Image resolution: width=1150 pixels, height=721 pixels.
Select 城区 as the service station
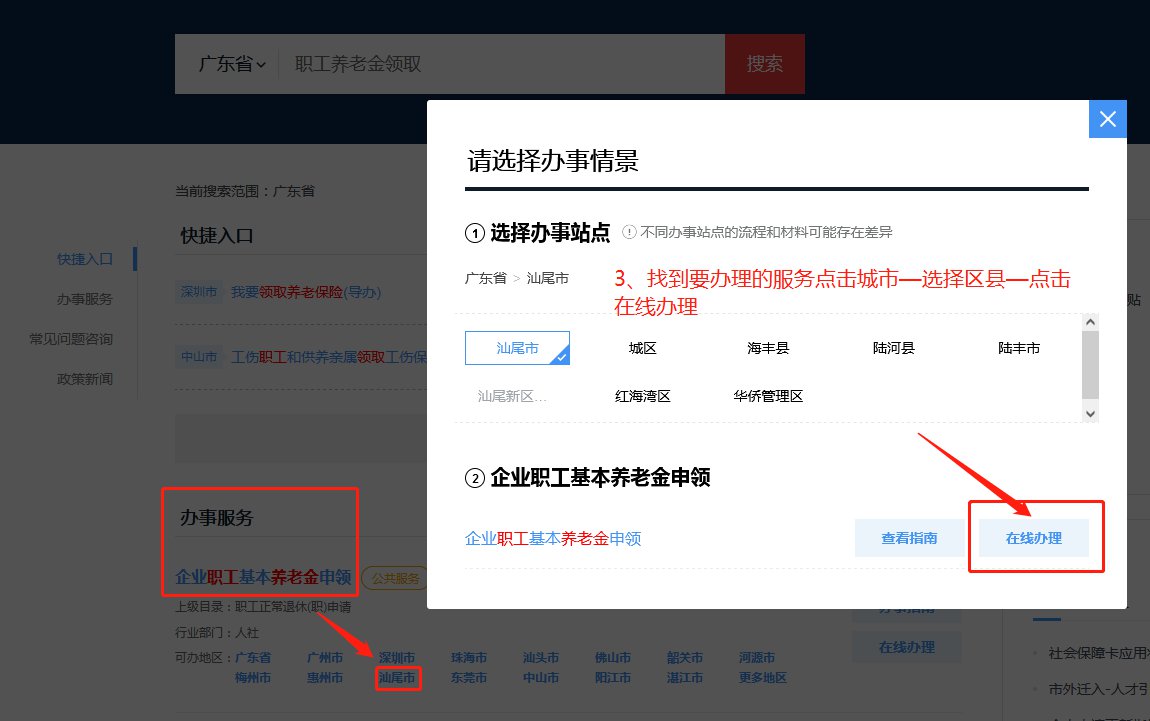[642, 348]
